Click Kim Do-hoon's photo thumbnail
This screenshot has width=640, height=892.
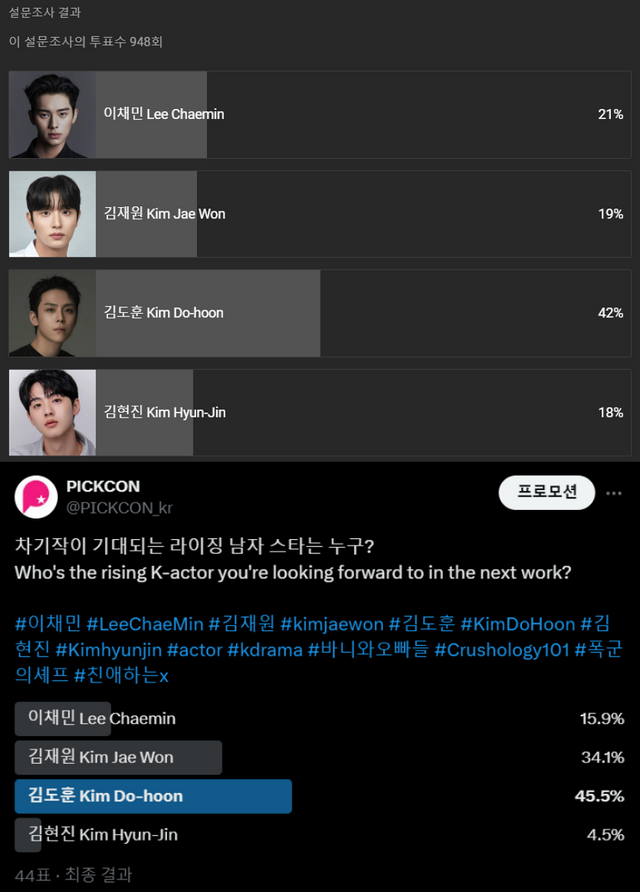(53, 313)
